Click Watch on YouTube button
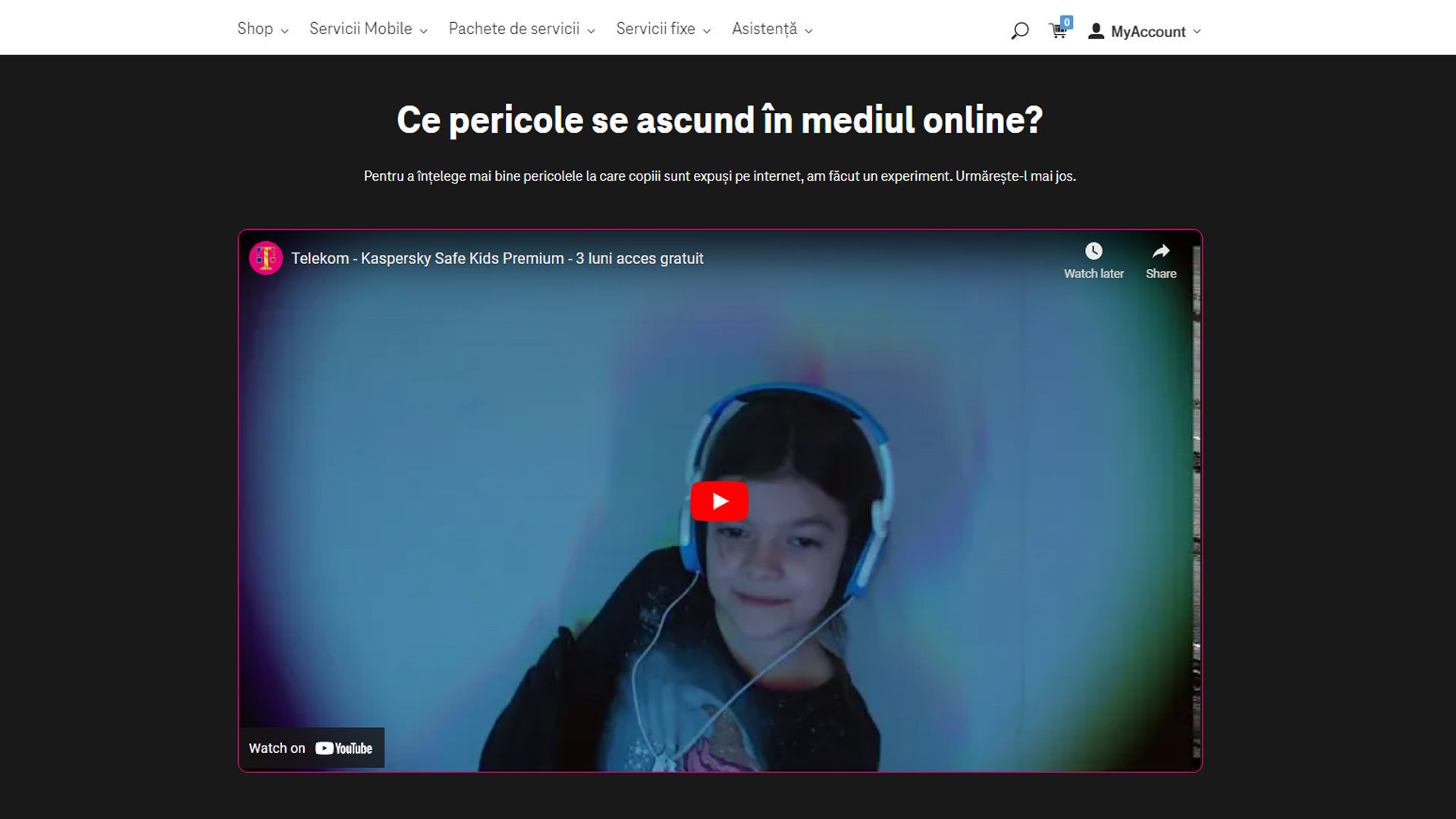The width and height of the screenshot is (1456, 819). click(311, 748)
